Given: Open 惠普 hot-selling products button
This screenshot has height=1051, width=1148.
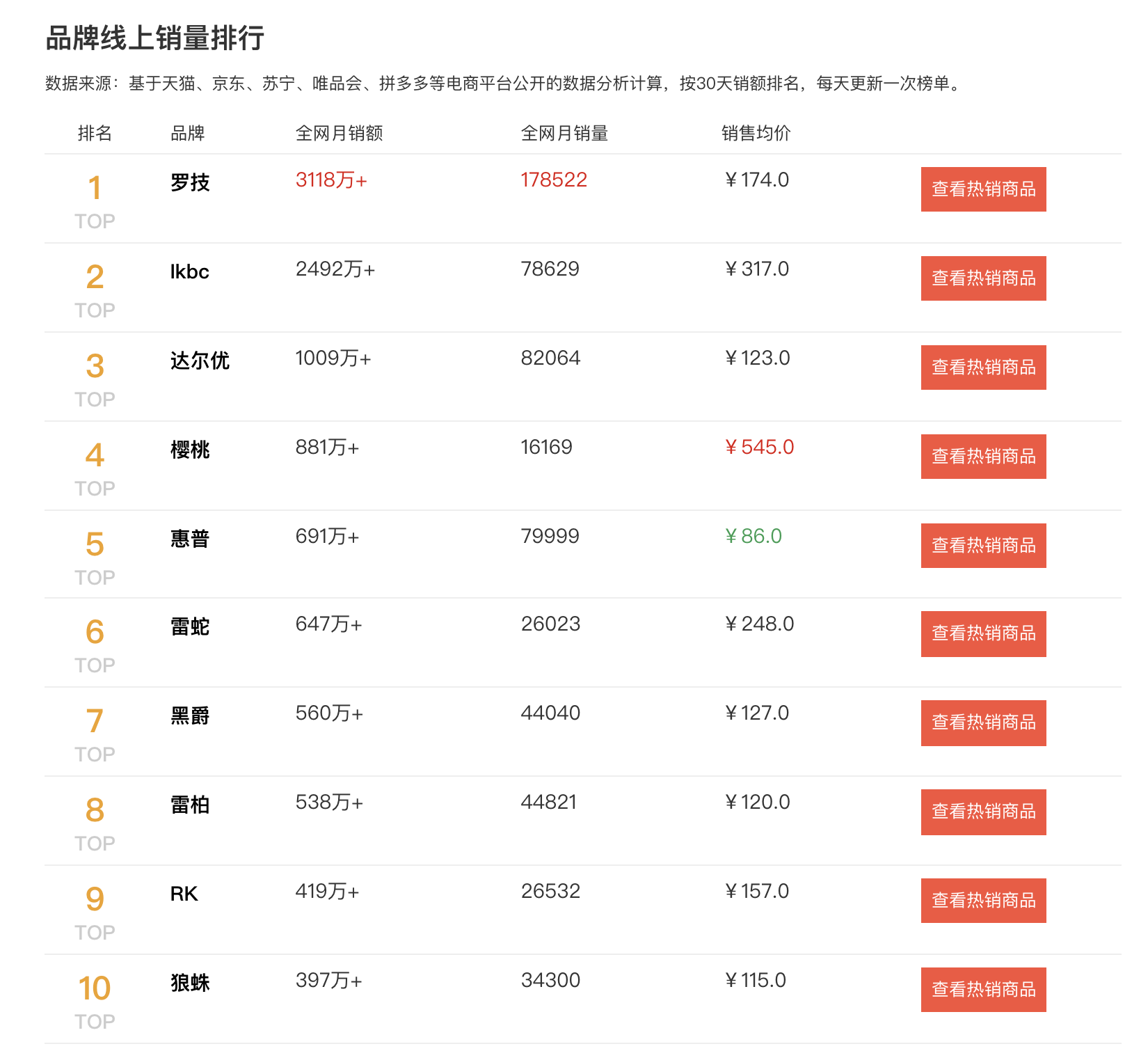Looking at the screenshot, I should [x=982, y=546].
